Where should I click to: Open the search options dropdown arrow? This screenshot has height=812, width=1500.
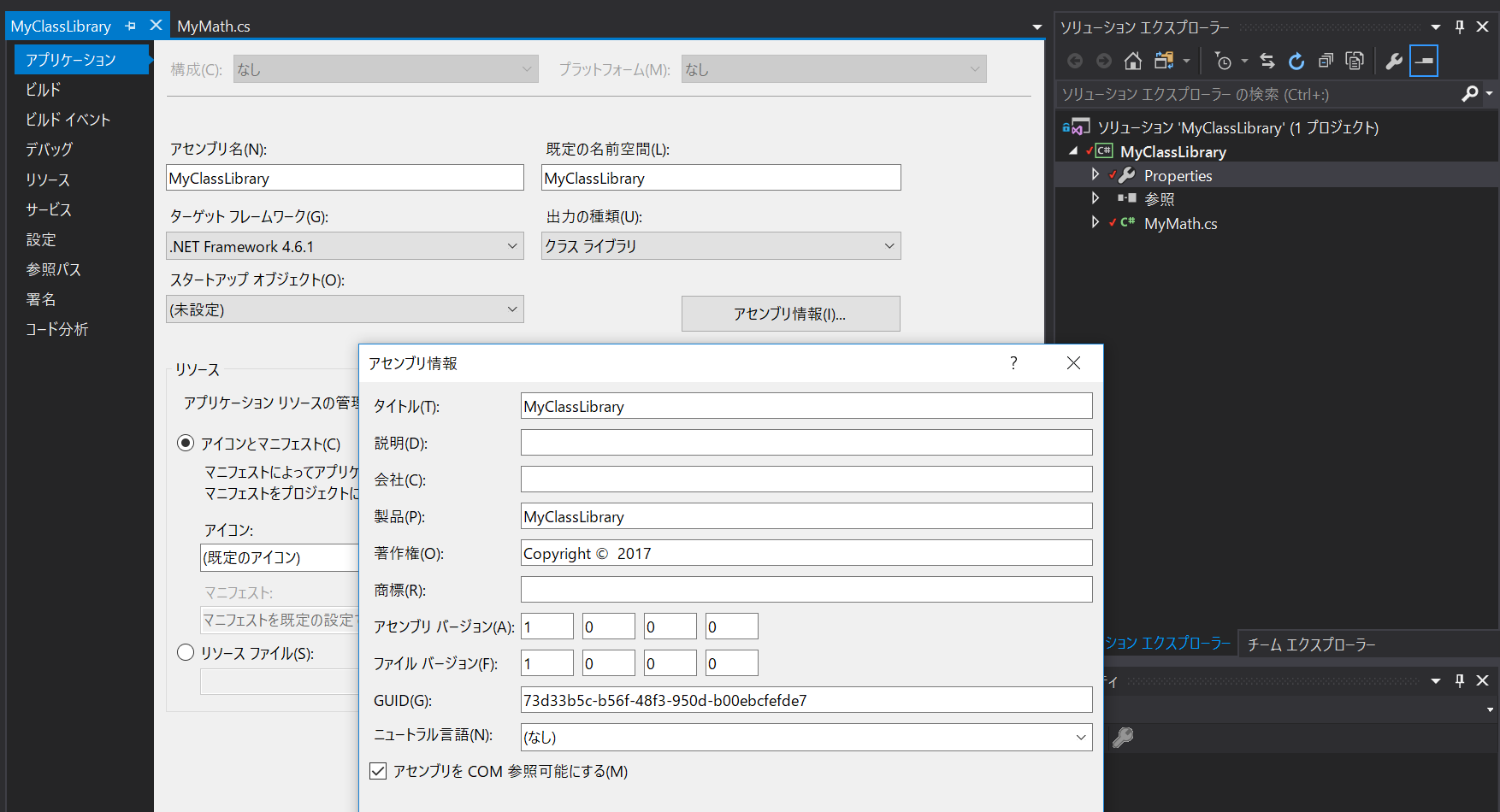click(1489, 93)
